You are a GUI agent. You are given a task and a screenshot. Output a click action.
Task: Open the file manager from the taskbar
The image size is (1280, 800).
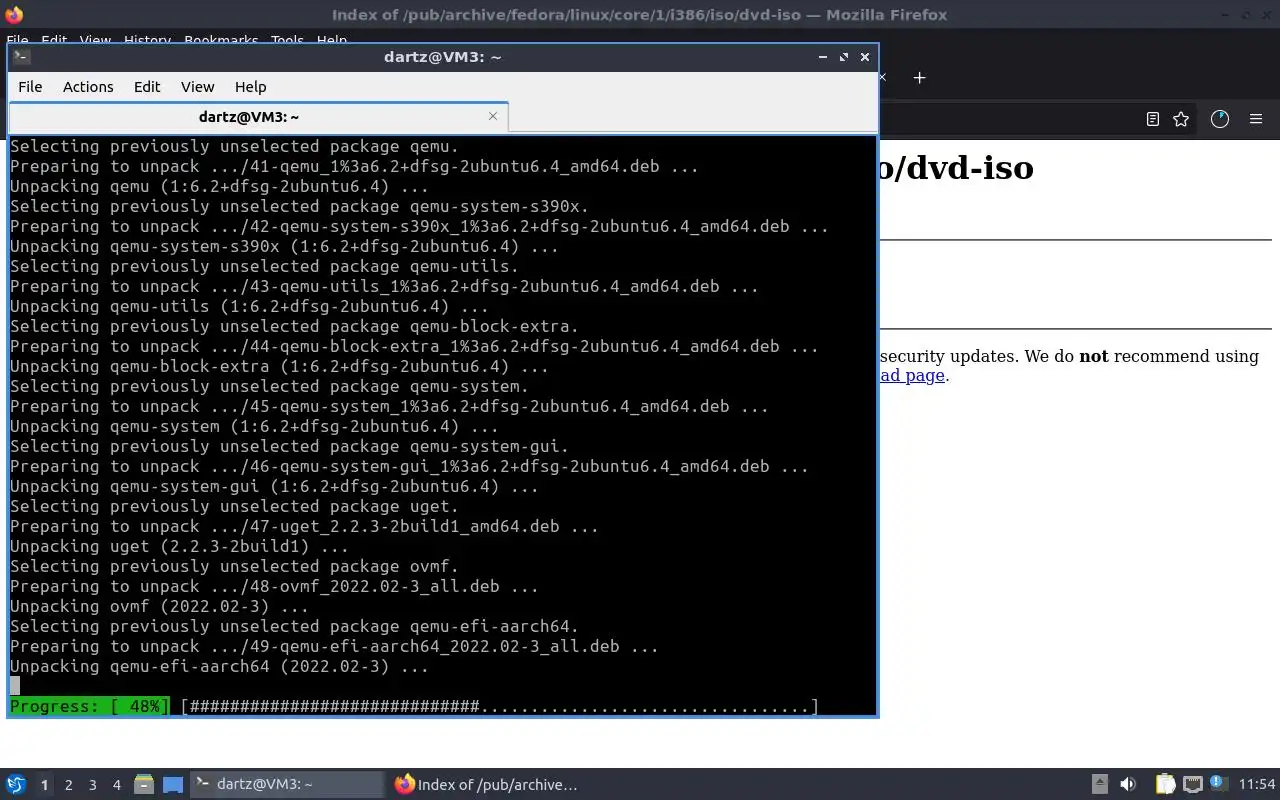click(144, 785)
